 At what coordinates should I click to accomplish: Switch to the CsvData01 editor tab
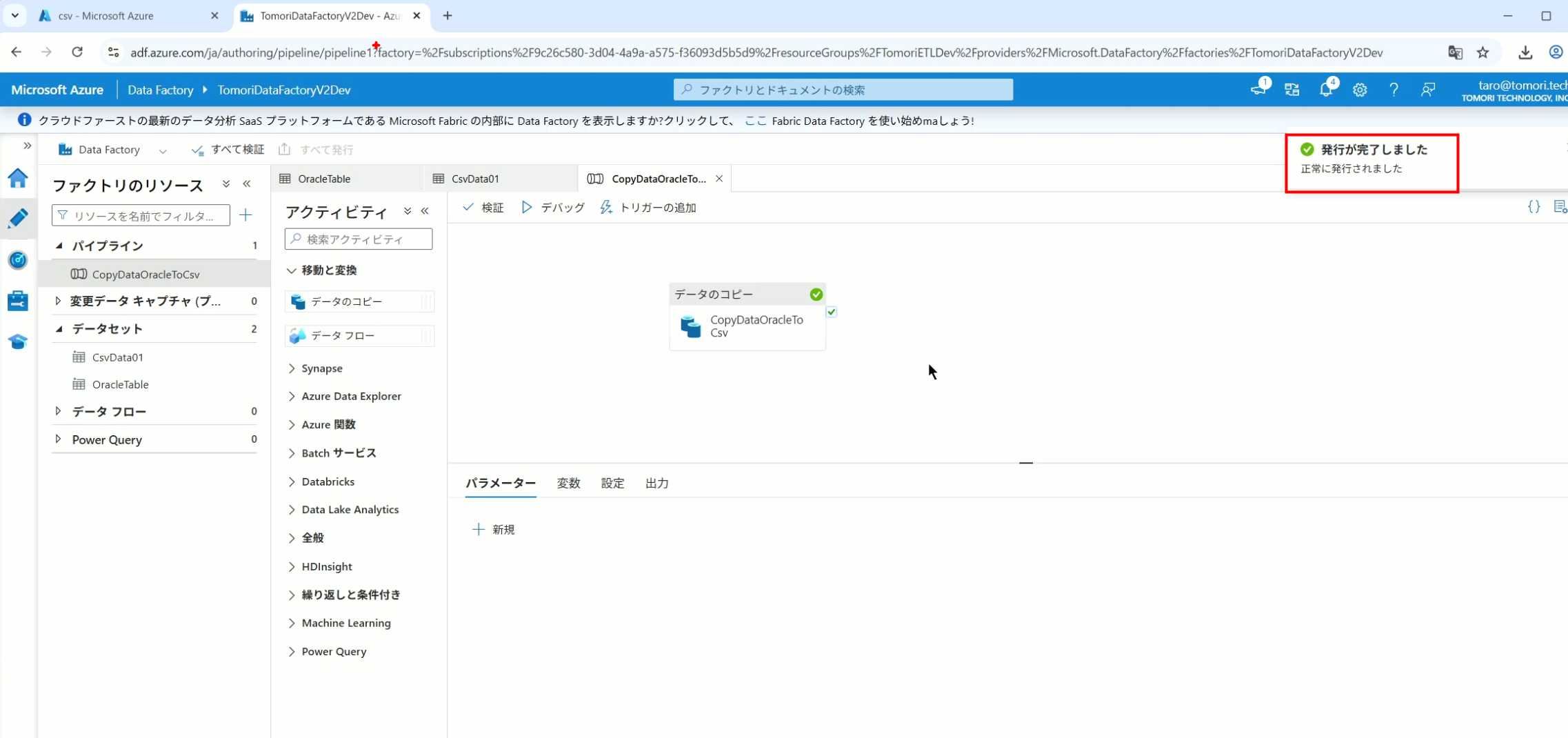point(475,179)
